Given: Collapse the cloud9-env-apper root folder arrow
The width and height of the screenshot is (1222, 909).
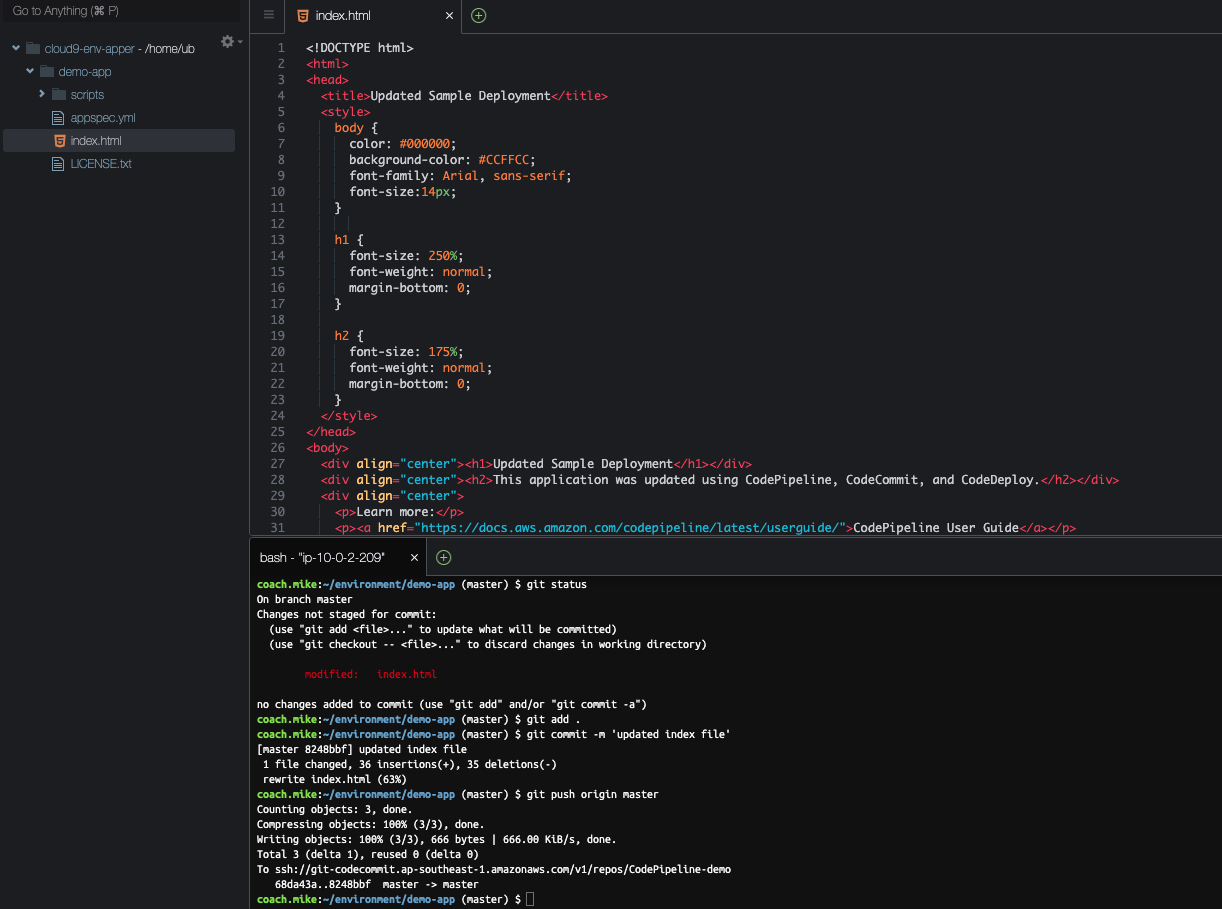Looking at the screenshot, I should point(16,48).
